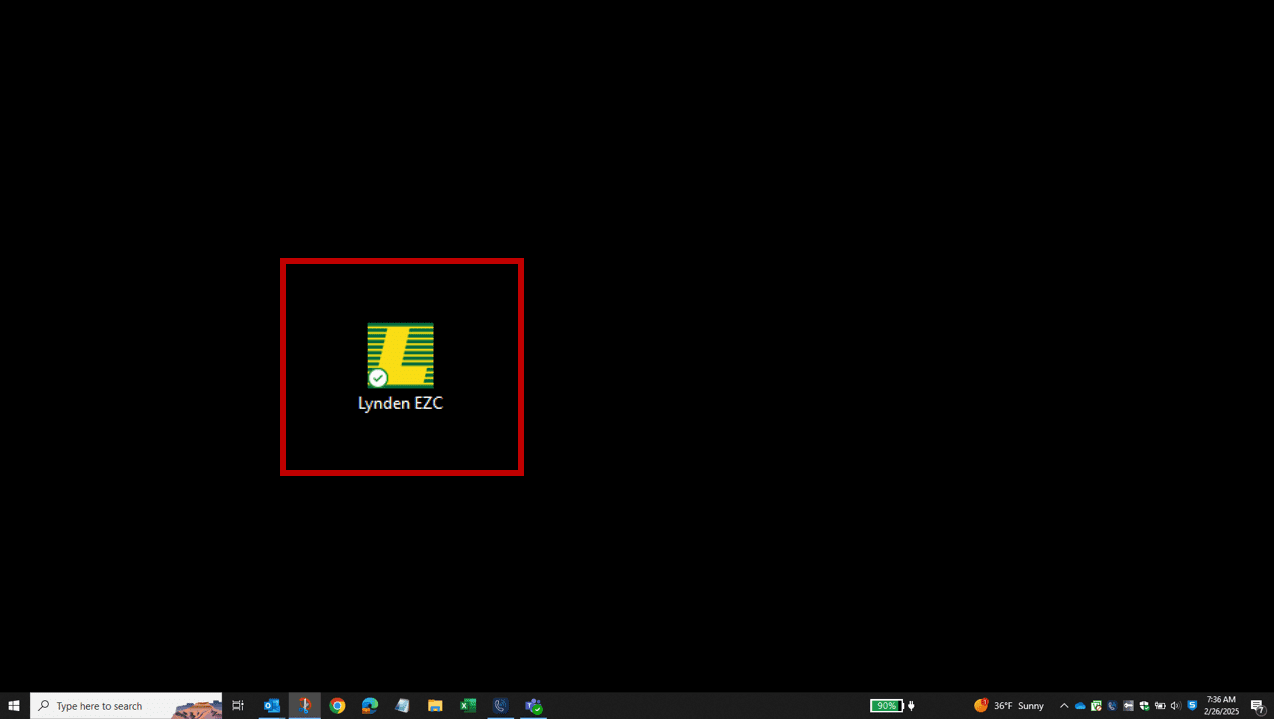Check the 36°F Sunny weather widget
The image size is (1274, 719).
pyautogui.click(x=1010, y=705)
